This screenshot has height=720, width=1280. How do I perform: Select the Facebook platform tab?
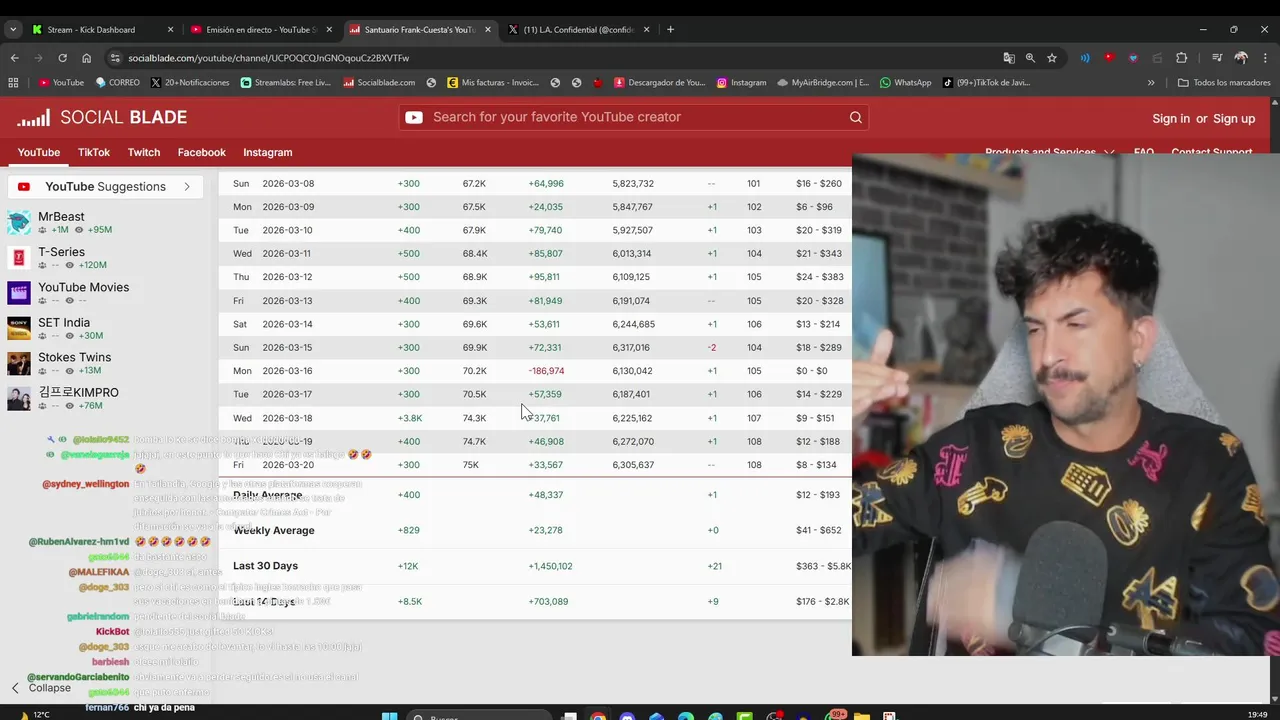click(202, 152)
